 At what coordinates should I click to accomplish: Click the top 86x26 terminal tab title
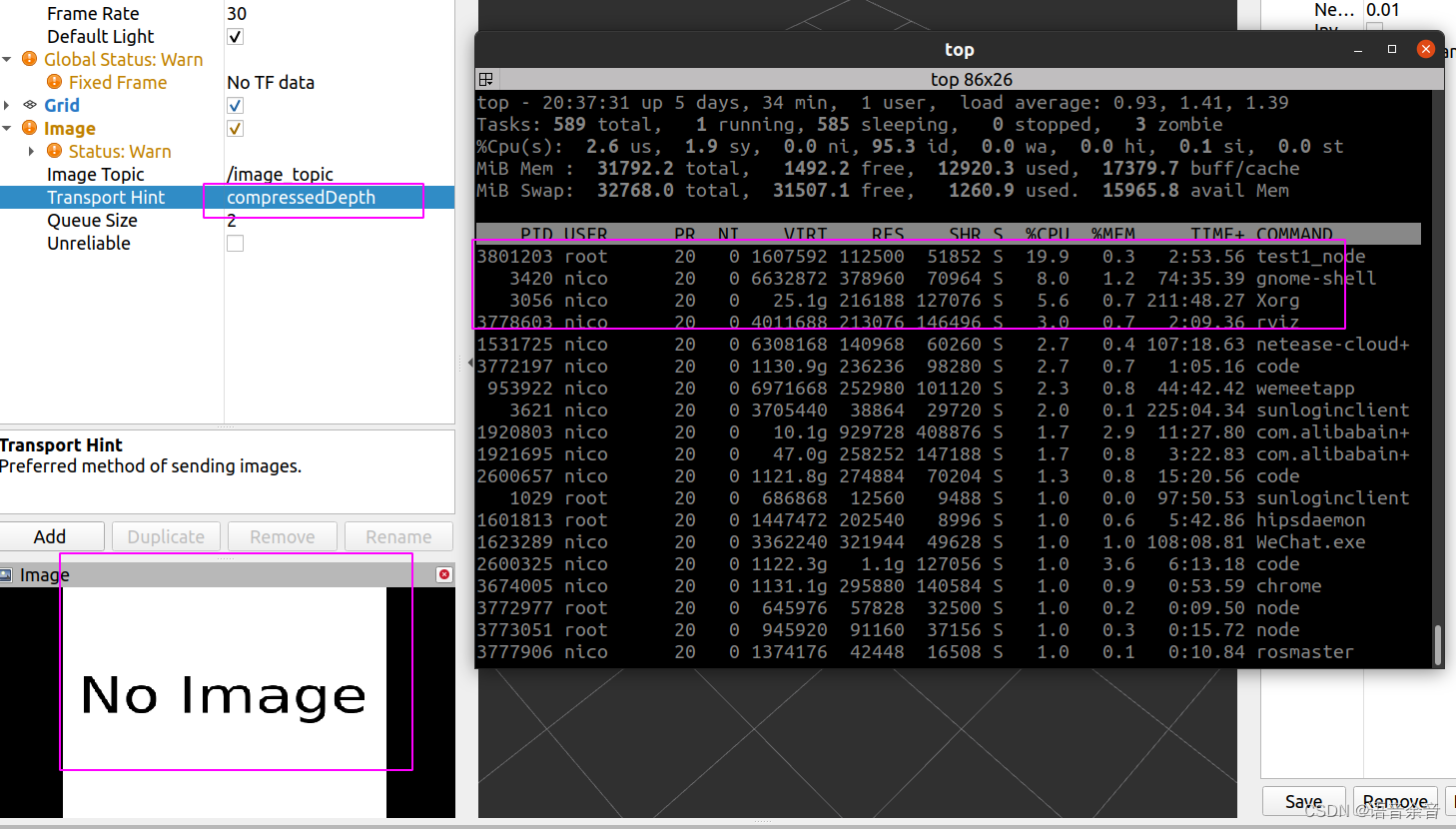click(x=971, y=79)
